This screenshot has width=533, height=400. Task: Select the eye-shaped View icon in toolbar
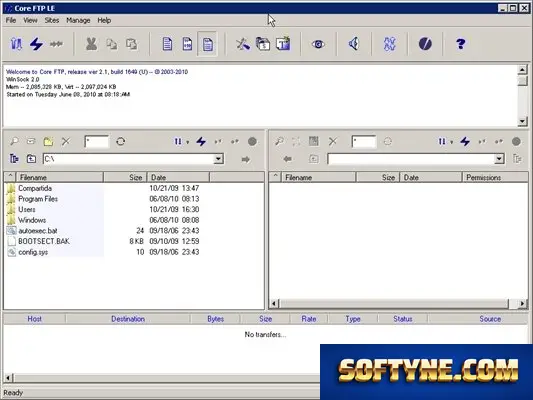(318, 44)
